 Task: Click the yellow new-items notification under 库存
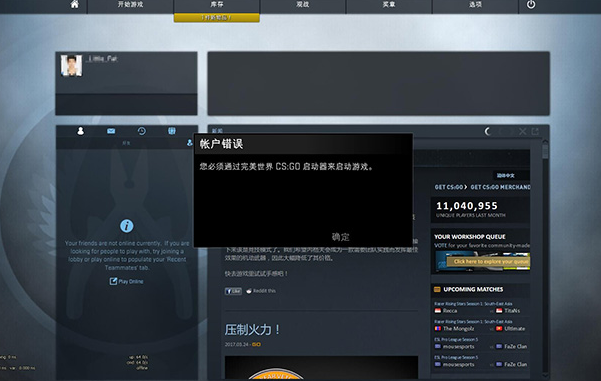point(217,18)
